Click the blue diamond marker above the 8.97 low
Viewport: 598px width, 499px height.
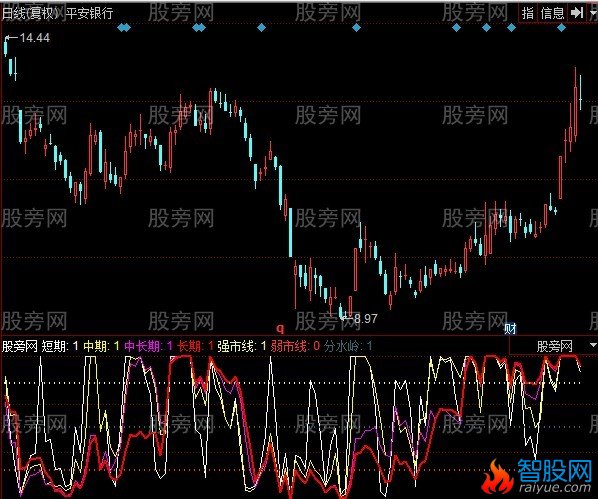pos(356,27)
